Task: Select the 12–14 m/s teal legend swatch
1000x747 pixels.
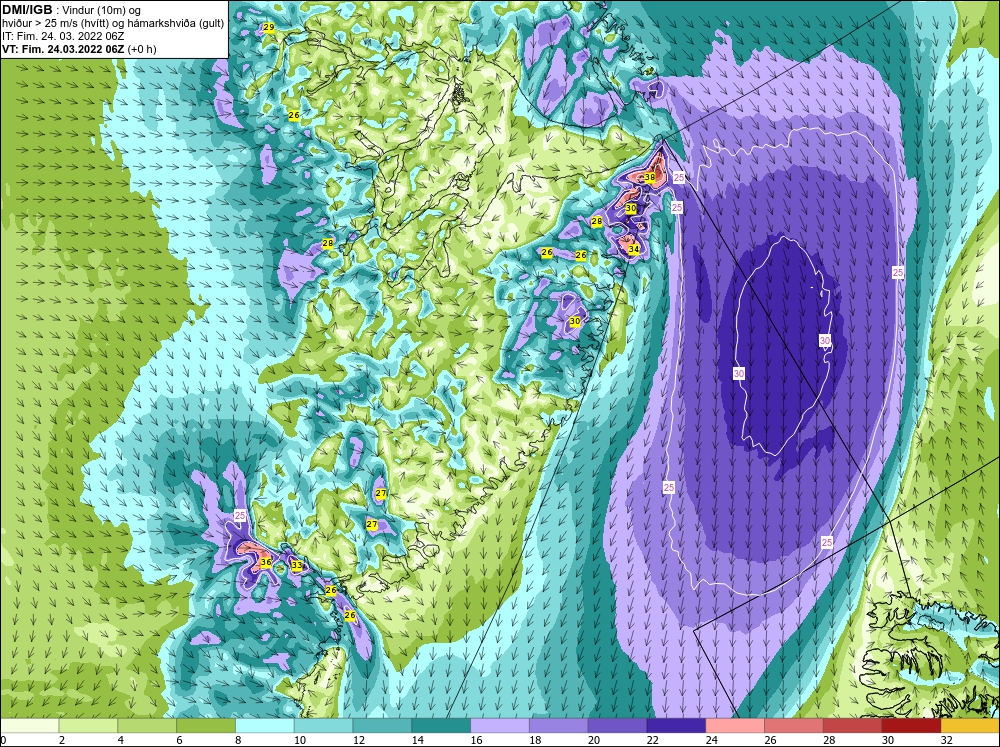Action: tap(382, 725)
